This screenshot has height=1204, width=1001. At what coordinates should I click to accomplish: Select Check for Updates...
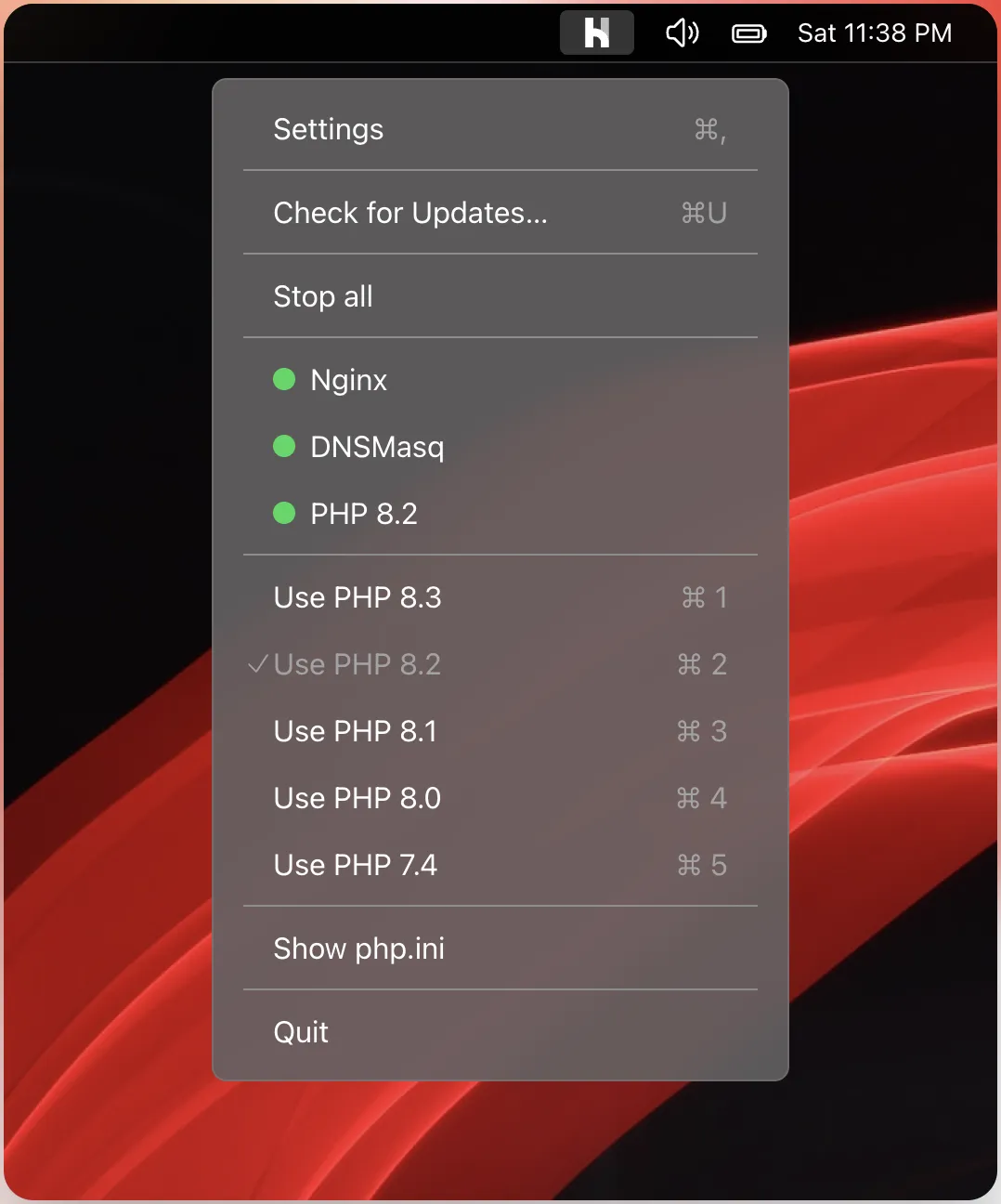click(500, 213)
